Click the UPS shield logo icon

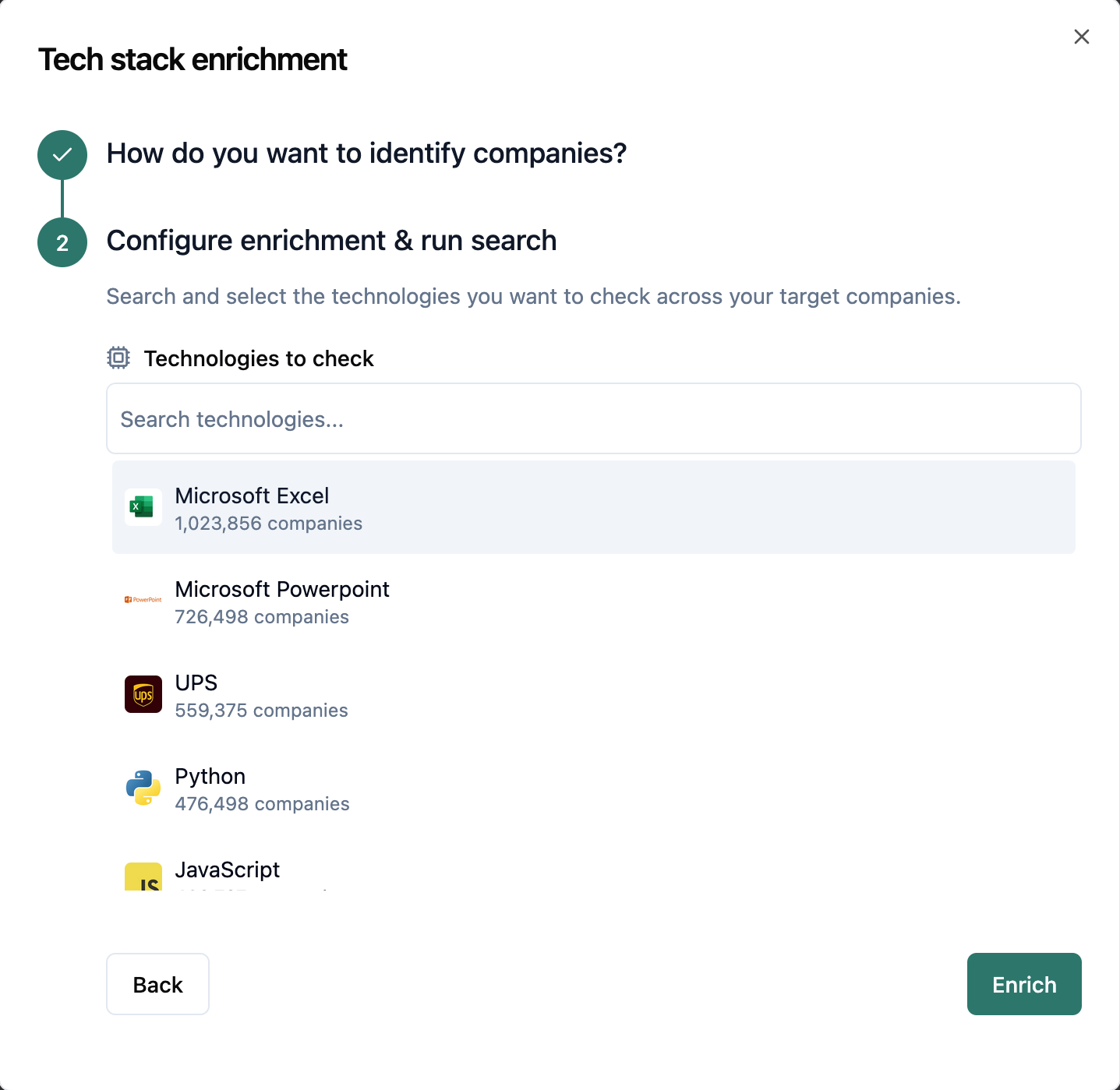click(x=143, y=694)
